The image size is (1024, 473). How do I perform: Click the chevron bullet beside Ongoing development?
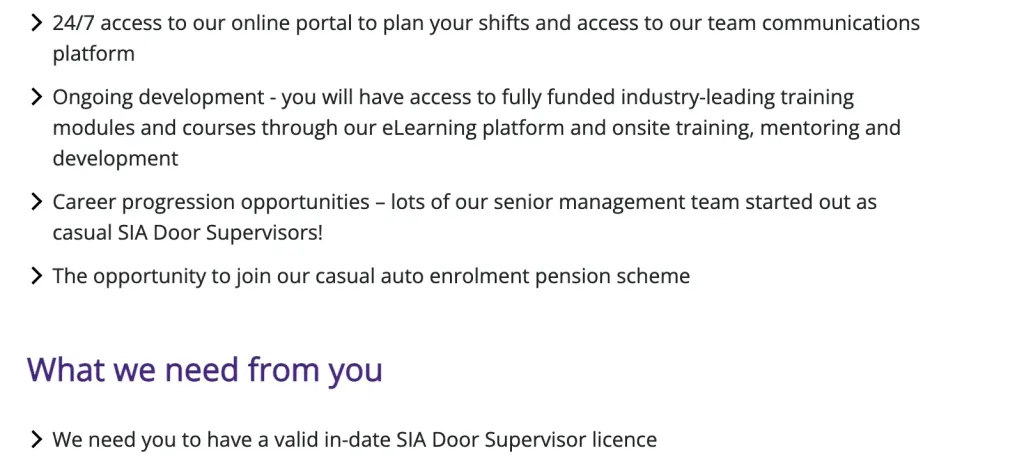pos(37,97)
